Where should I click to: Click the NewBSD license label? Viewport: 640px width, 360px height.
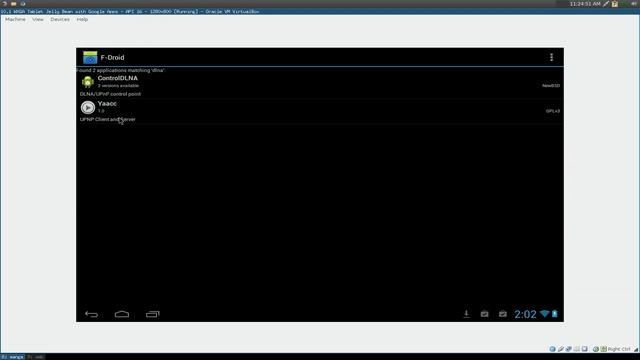click(551, 86)
